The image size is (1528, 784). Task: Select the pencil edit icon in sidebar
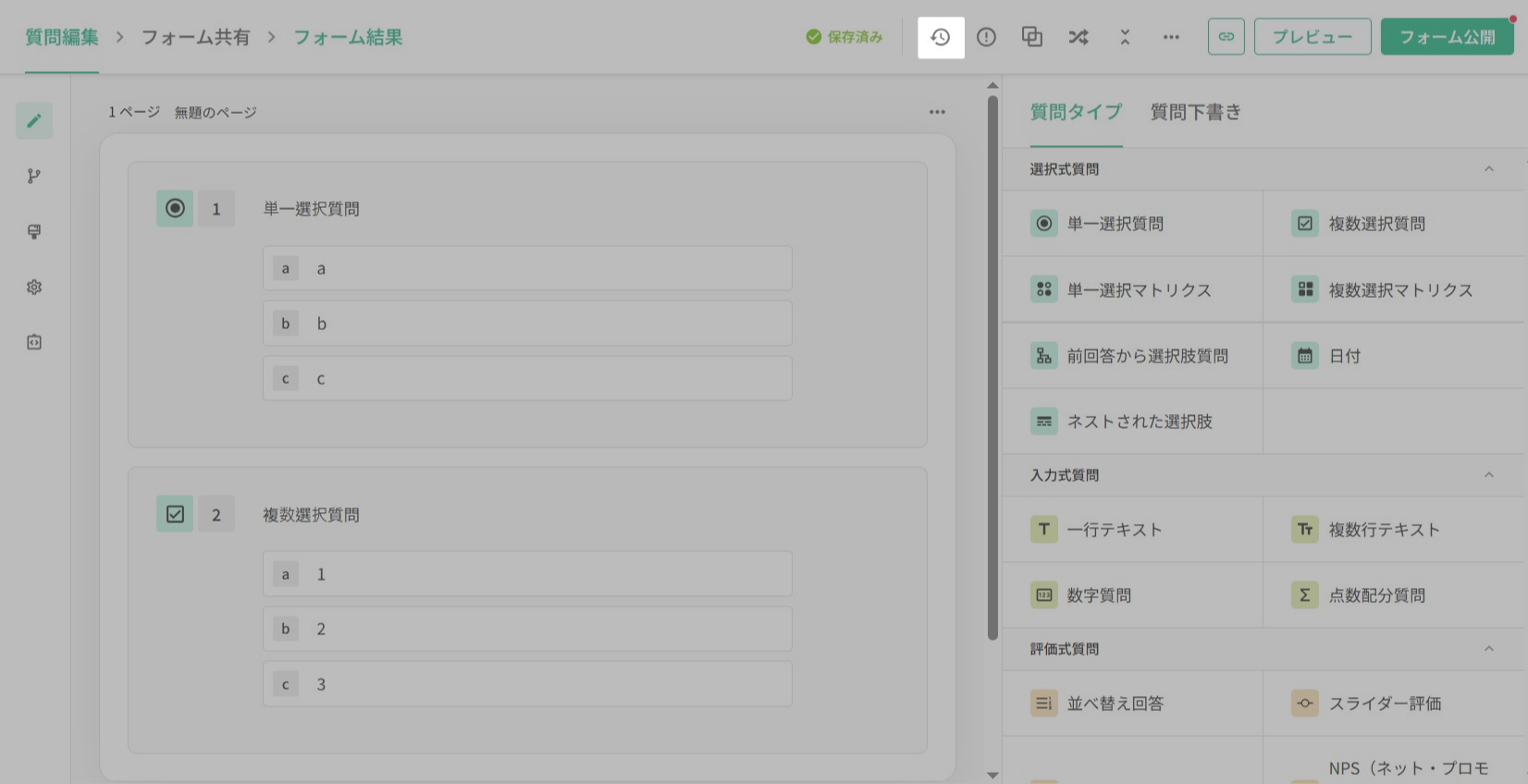[34, 121]
